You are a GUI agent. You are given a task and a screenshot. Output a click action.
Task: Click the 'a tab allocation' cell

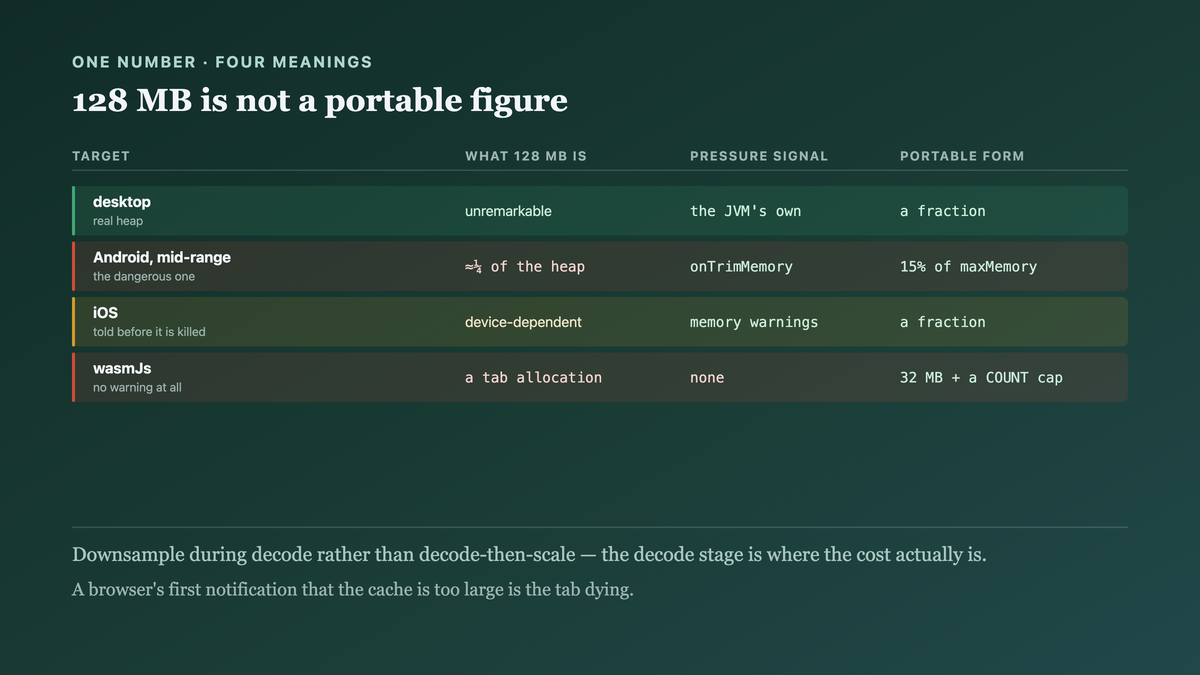[533, 378]
